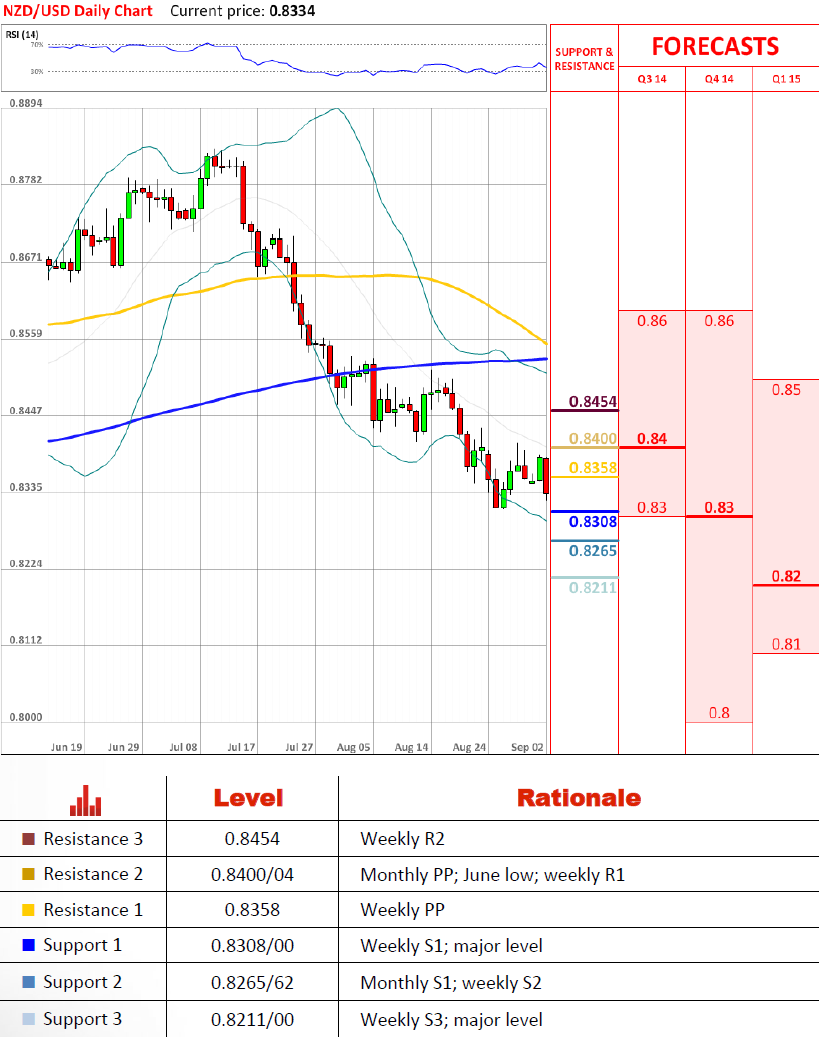Select the Q4 14 forecast column header
Screen dimensions: 819x1037
(719, 79)
